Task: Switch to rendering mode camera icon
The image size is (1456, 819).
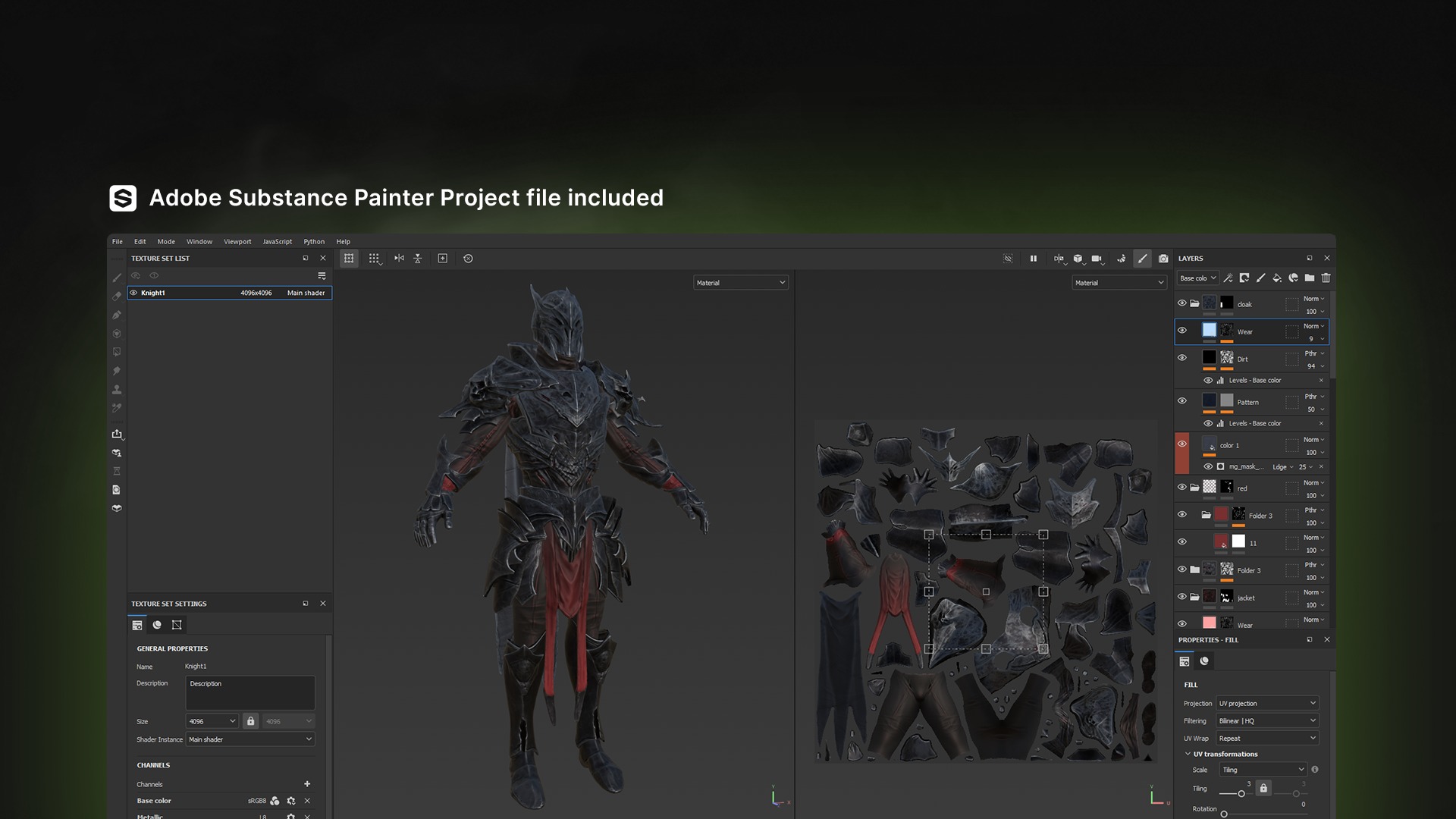Action: tap(1163, 259)
